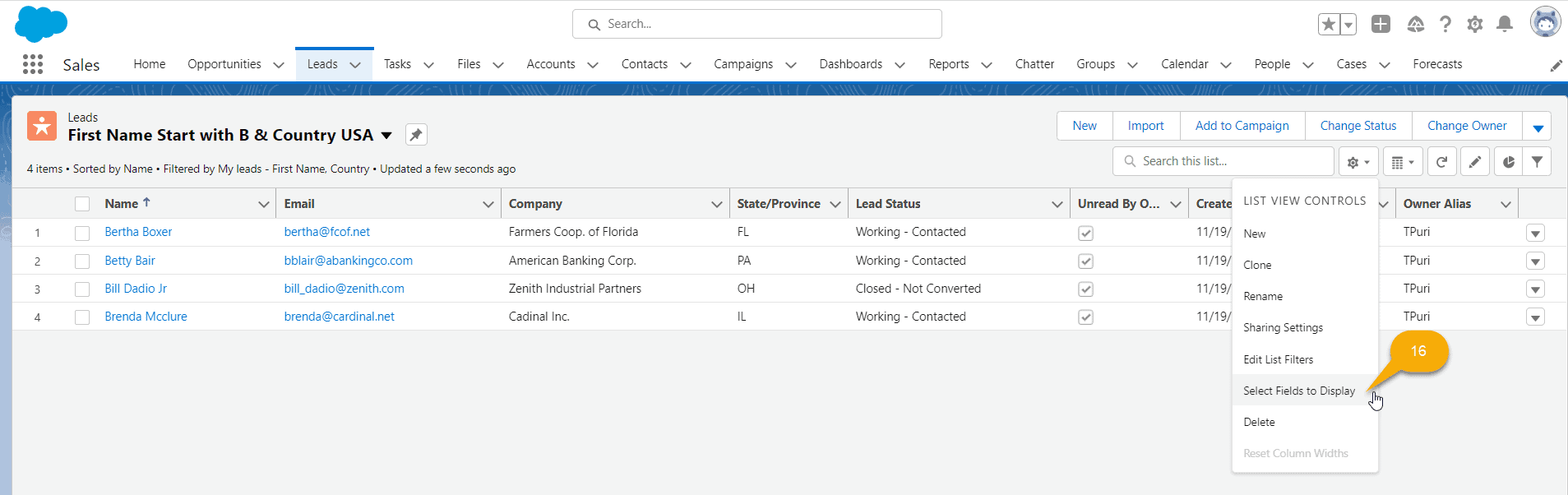
Task: Open row actions for Betty Bair
Action: pos(1535,261)
